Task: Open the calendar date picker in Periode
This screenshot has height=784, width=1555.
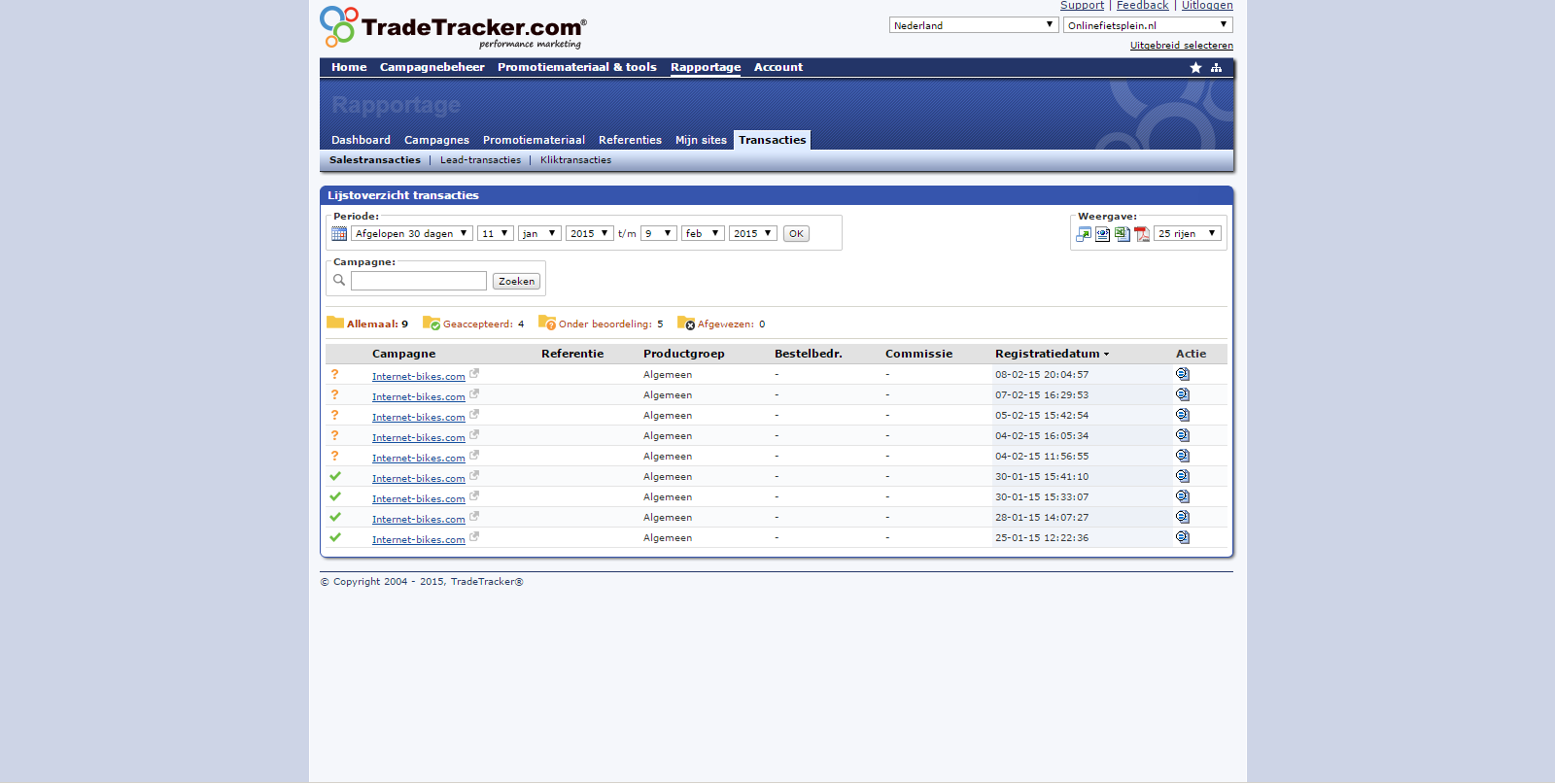Action: click(x=339, y=234)
